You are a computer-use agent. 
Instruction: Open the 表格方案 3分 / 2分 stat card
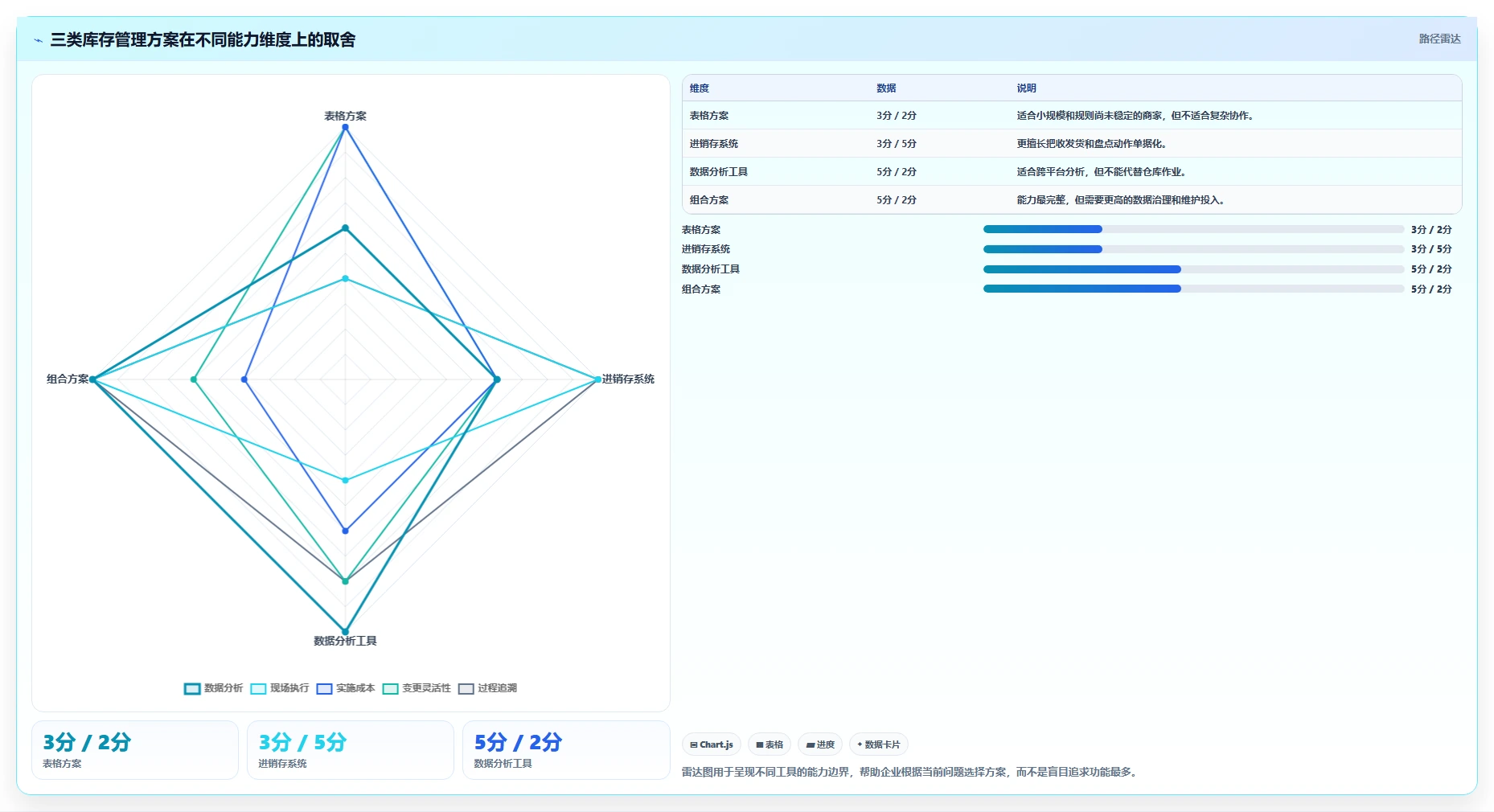135,750
